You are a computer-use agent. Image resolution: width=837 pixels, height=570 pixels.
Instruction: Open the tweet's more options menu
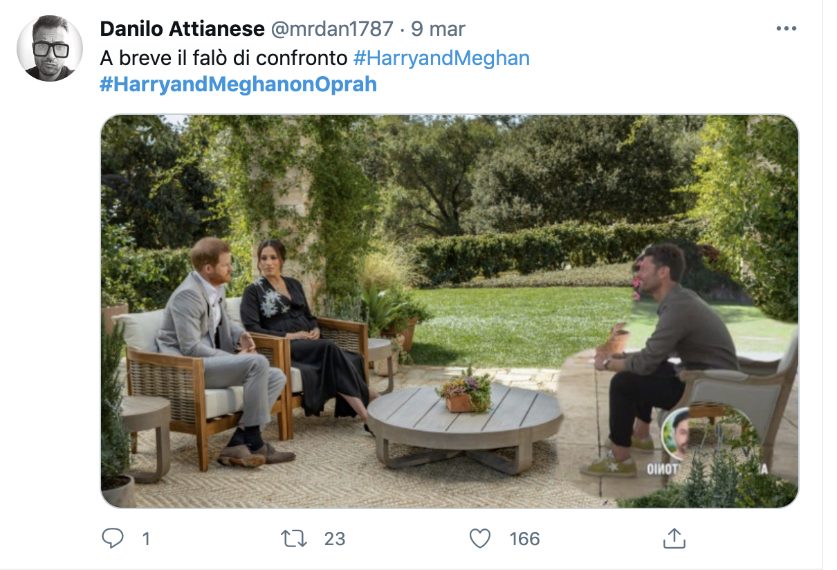(786, 29)
